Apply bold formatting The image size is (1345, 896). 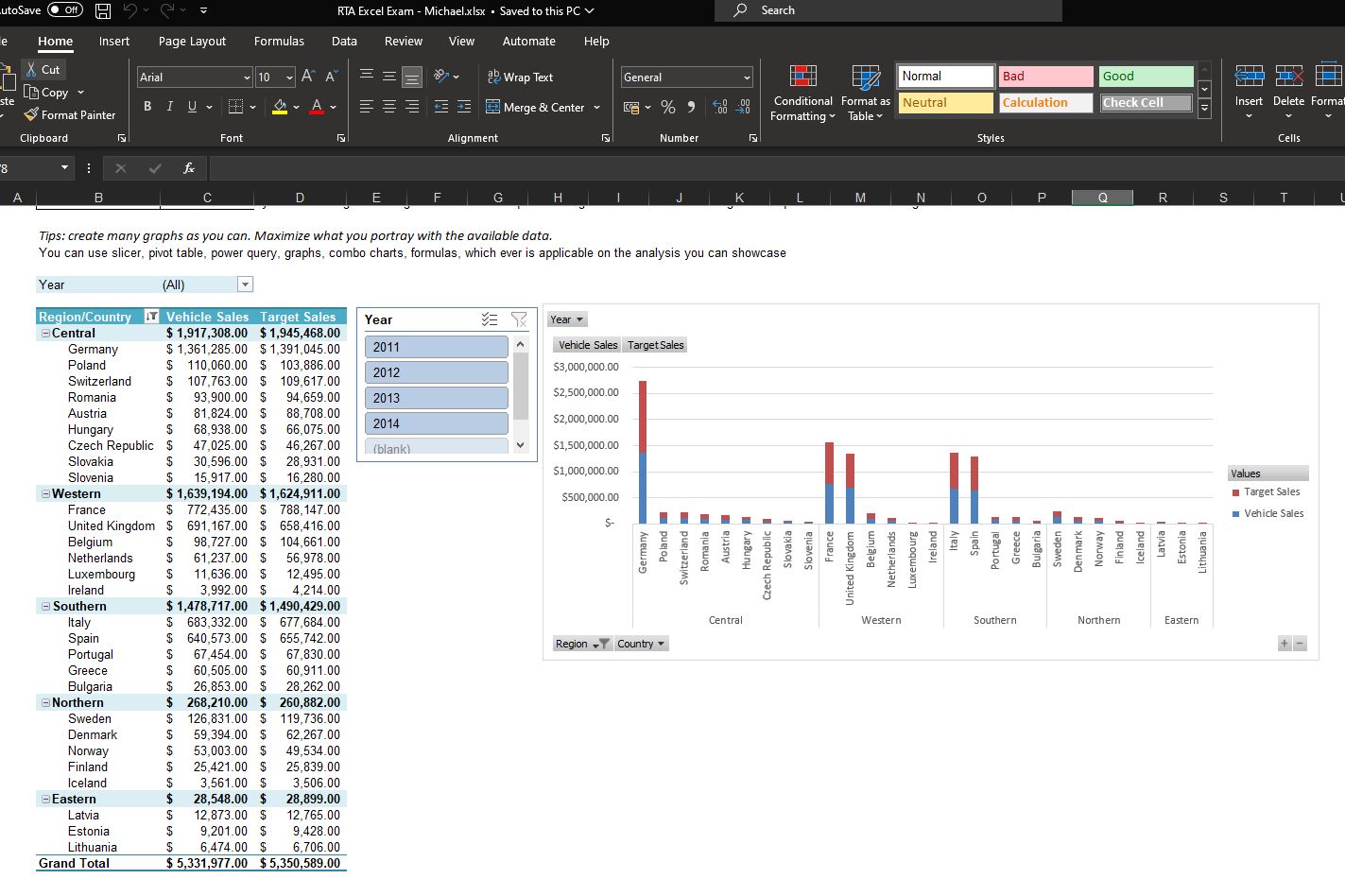tap(147, 107)
